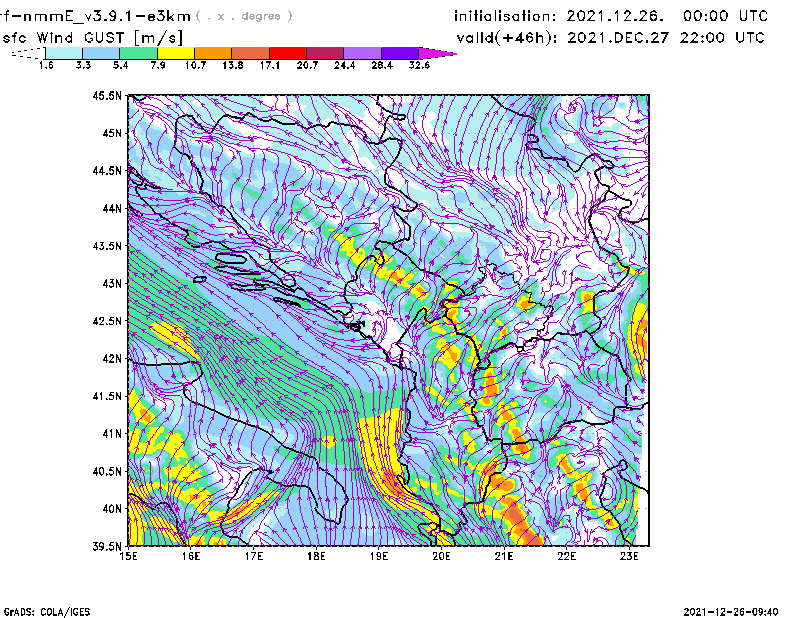800x618 pixels.
Task: Click the 44.5N latitude label
Action: (x=107, y=170)
